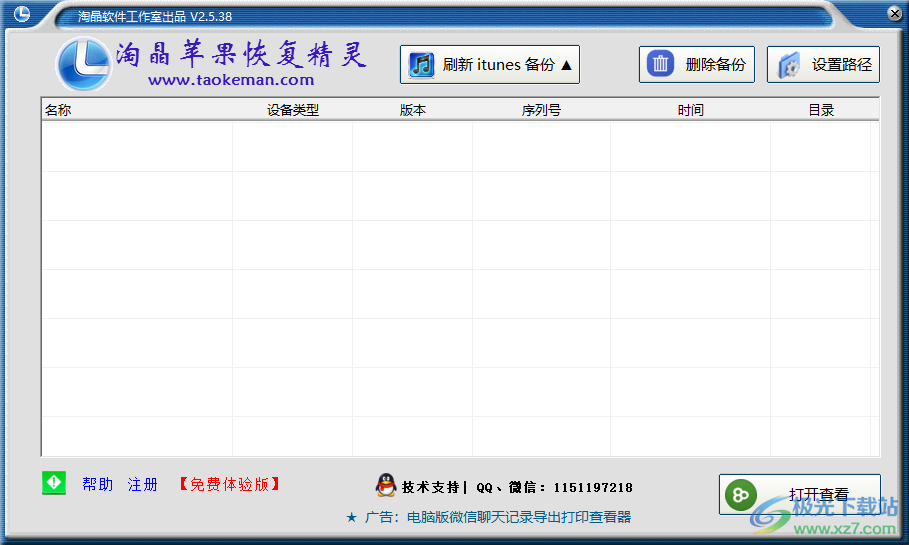Viewport: 909px width, 545px height.
Task: Click the refresh iTunes backup button
Action: (x=489, y=64)
